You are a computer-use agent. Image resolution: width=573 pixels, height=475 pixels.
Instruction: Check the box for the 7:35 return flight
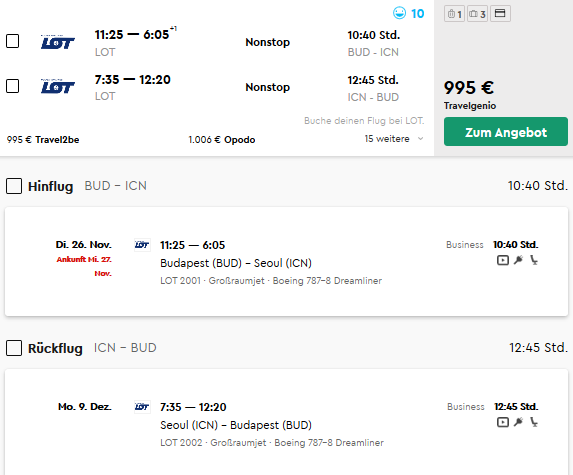[x=12, y=86]
